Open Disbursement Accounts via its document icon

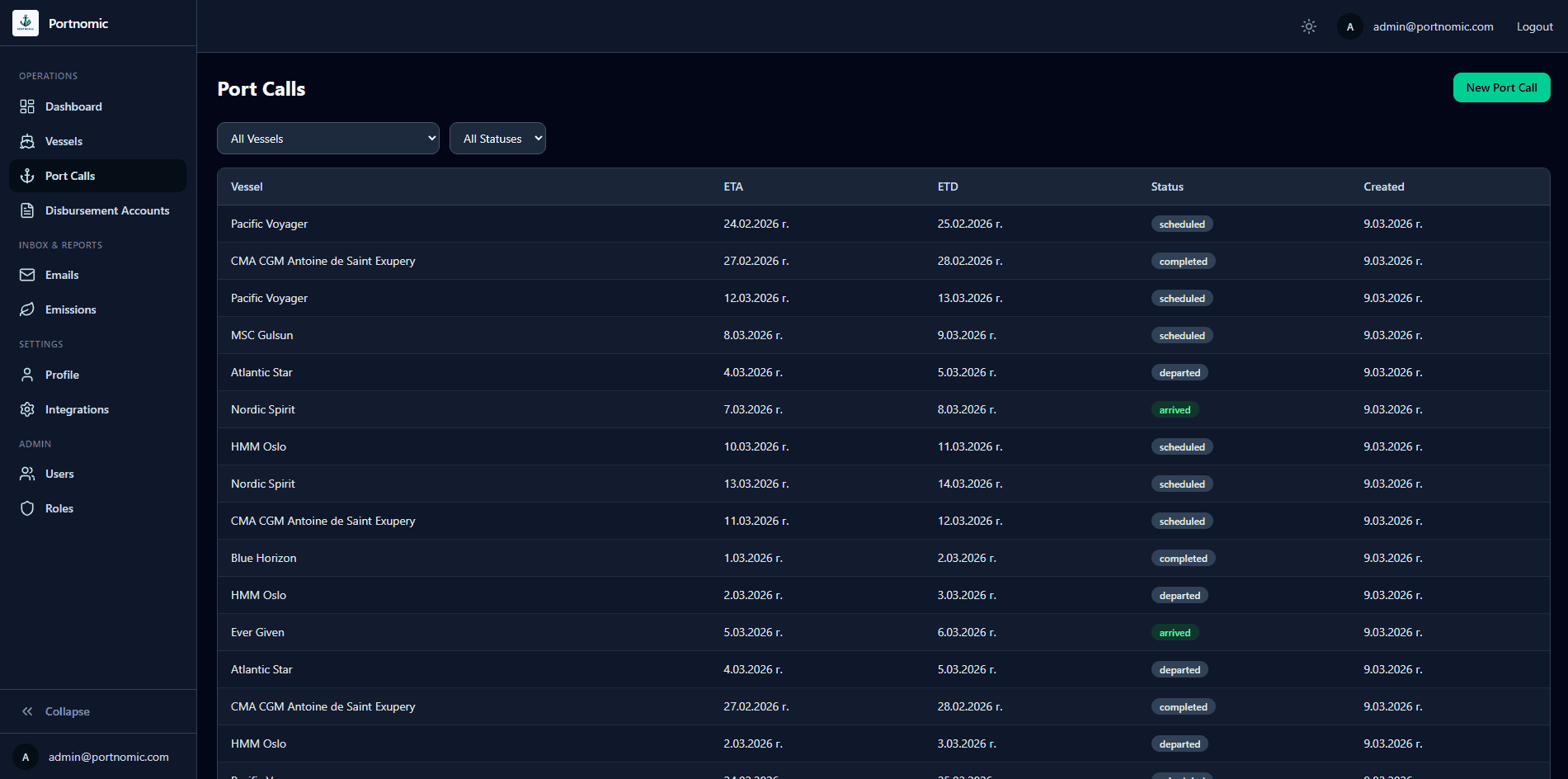click(27, 210)
